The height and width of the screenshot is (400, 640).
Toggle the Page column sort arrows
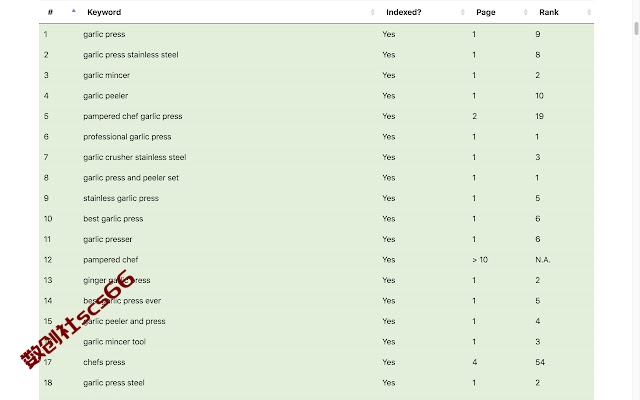pos(525,12)
